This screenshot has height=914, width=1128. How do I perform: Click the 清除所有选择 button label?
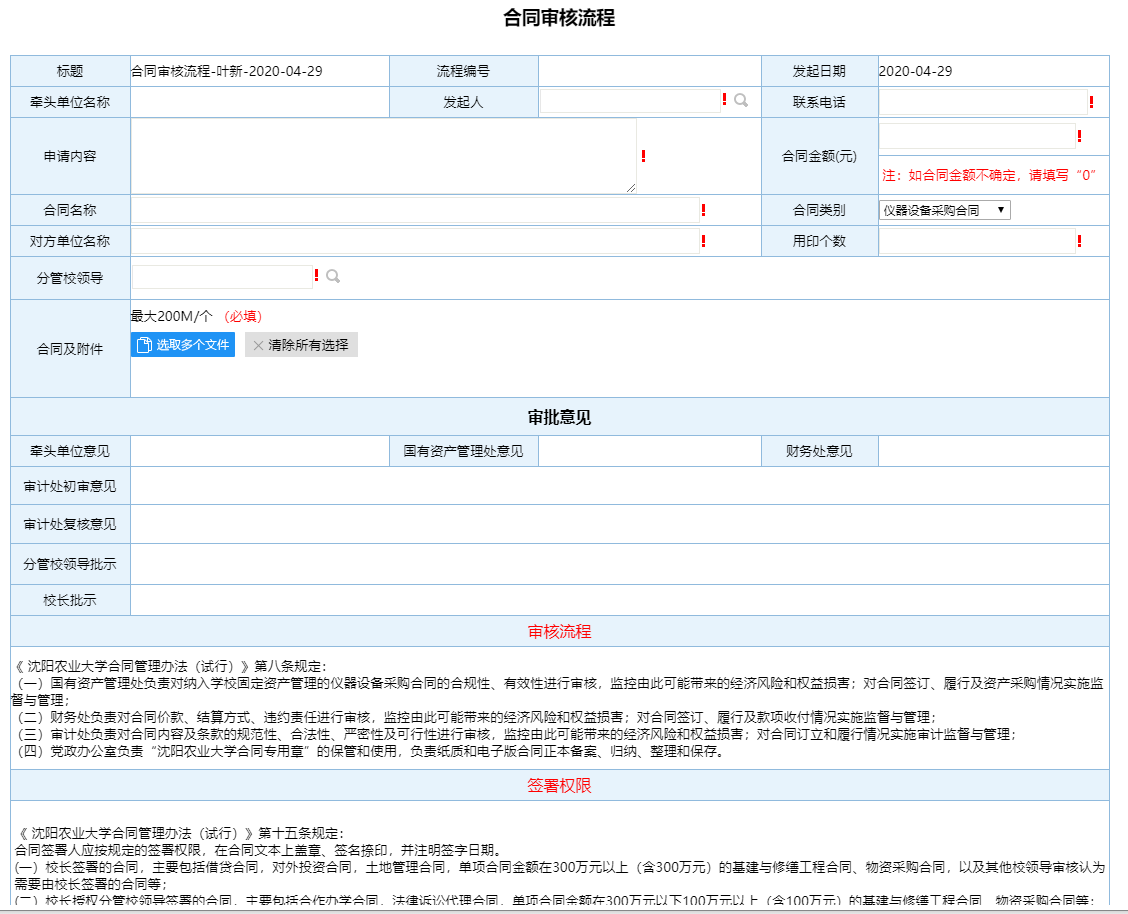[x=309, y=345]
